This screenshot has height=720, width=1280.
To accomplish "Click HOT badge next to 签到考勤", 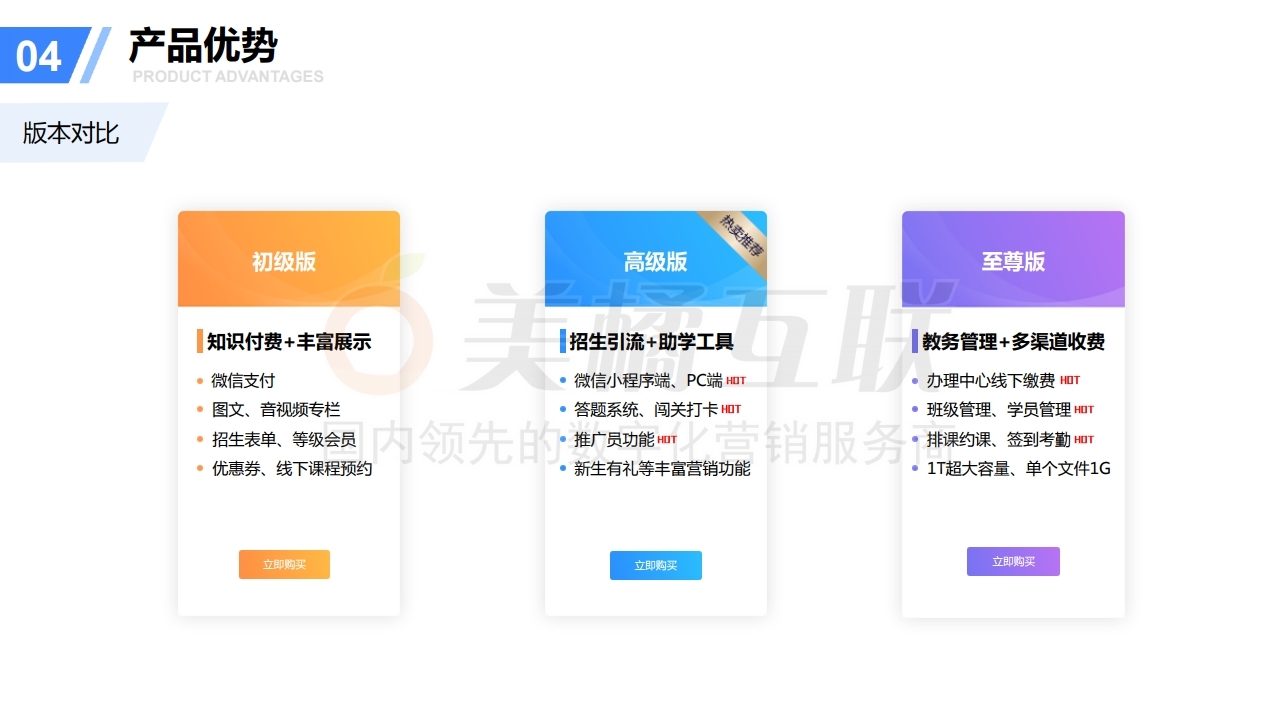I will [x=1084, y=440].
